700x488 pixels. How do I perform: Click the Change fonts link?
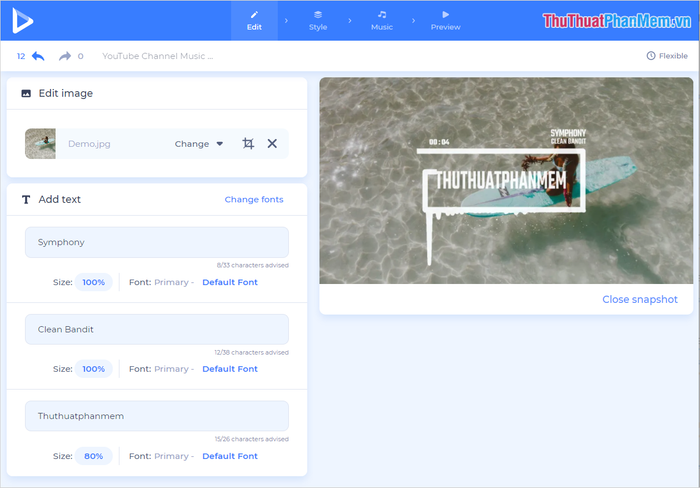254,200
